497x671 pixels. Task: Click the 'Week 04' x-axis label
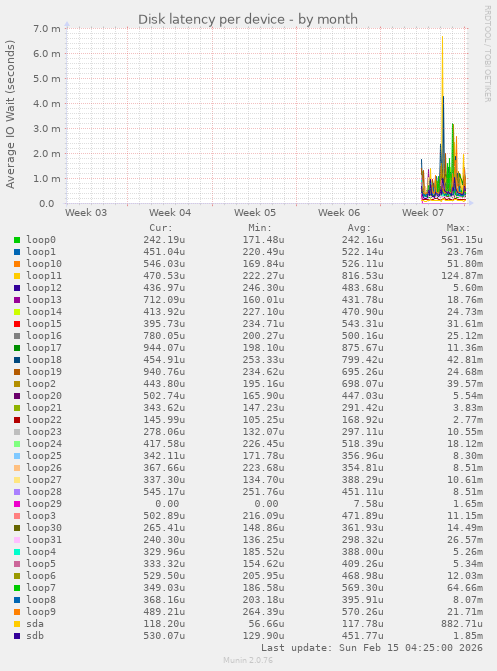point(170,212)
